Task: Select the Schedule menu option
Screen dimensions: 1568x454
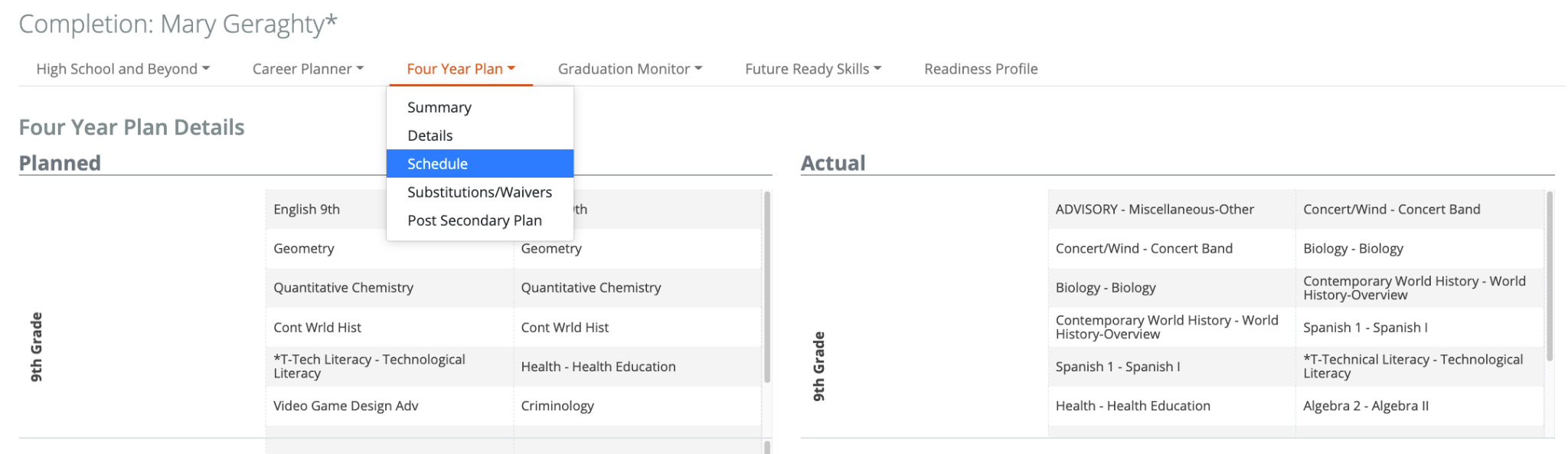Action: (437, 164)
